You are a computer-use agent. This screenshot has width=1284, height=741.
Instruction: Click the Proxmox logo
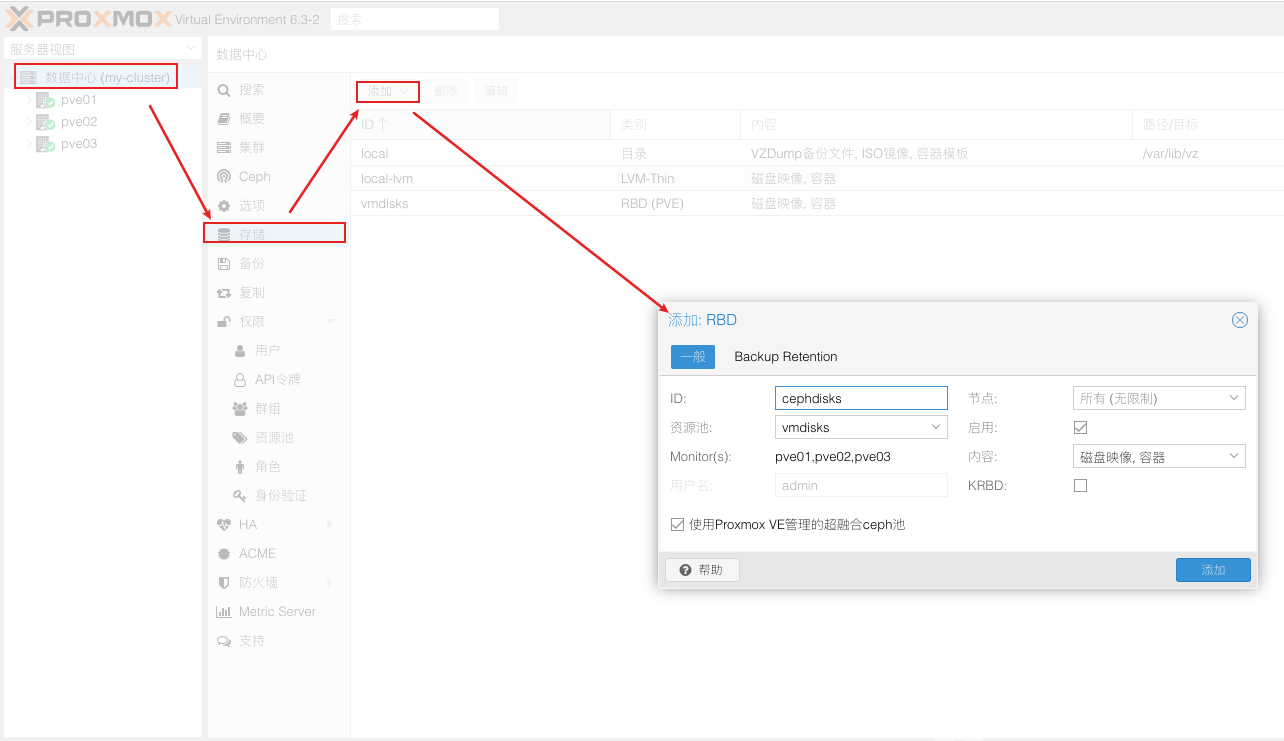[88, 18]
